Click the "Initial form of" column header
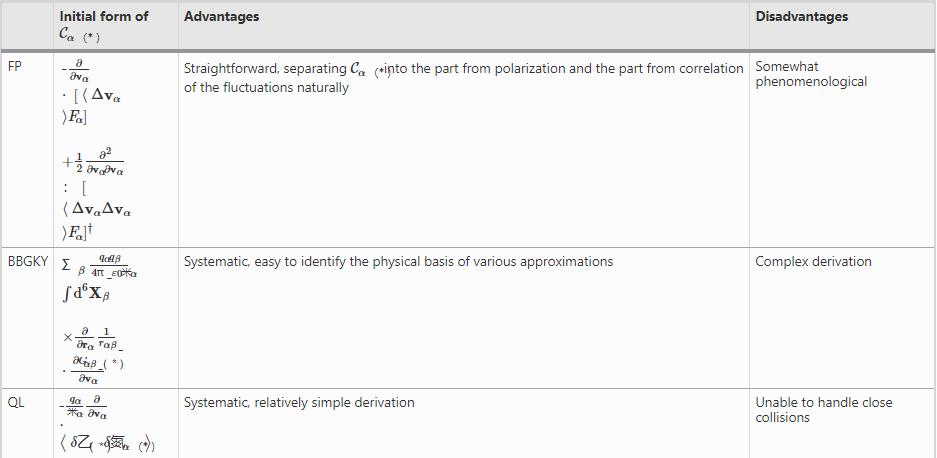Viewport: 937px width, 458px height. 104,16
